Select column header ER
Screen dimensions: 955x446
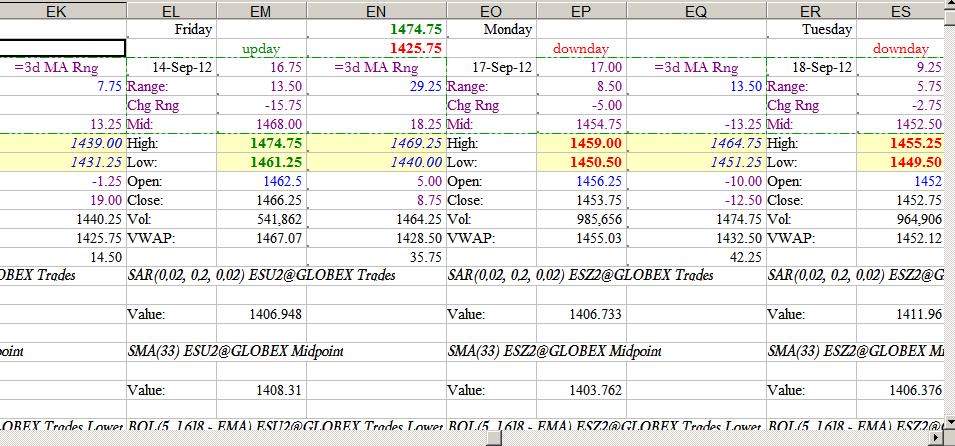(811, 10)
